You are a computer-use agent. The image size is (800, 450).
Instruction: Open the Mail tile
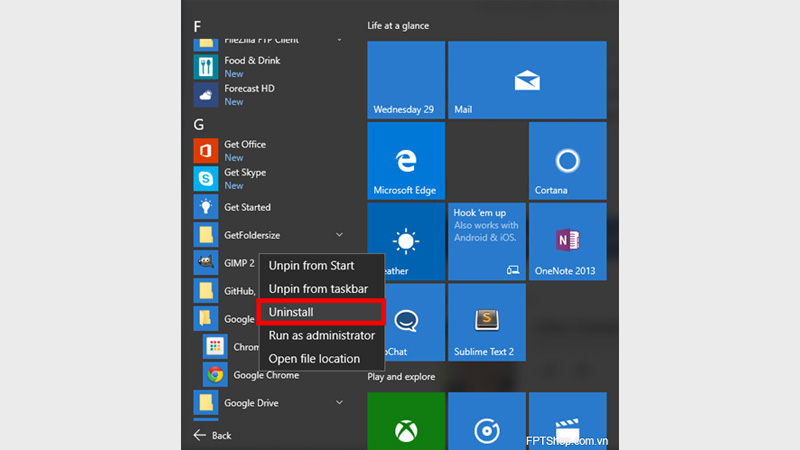526,80
